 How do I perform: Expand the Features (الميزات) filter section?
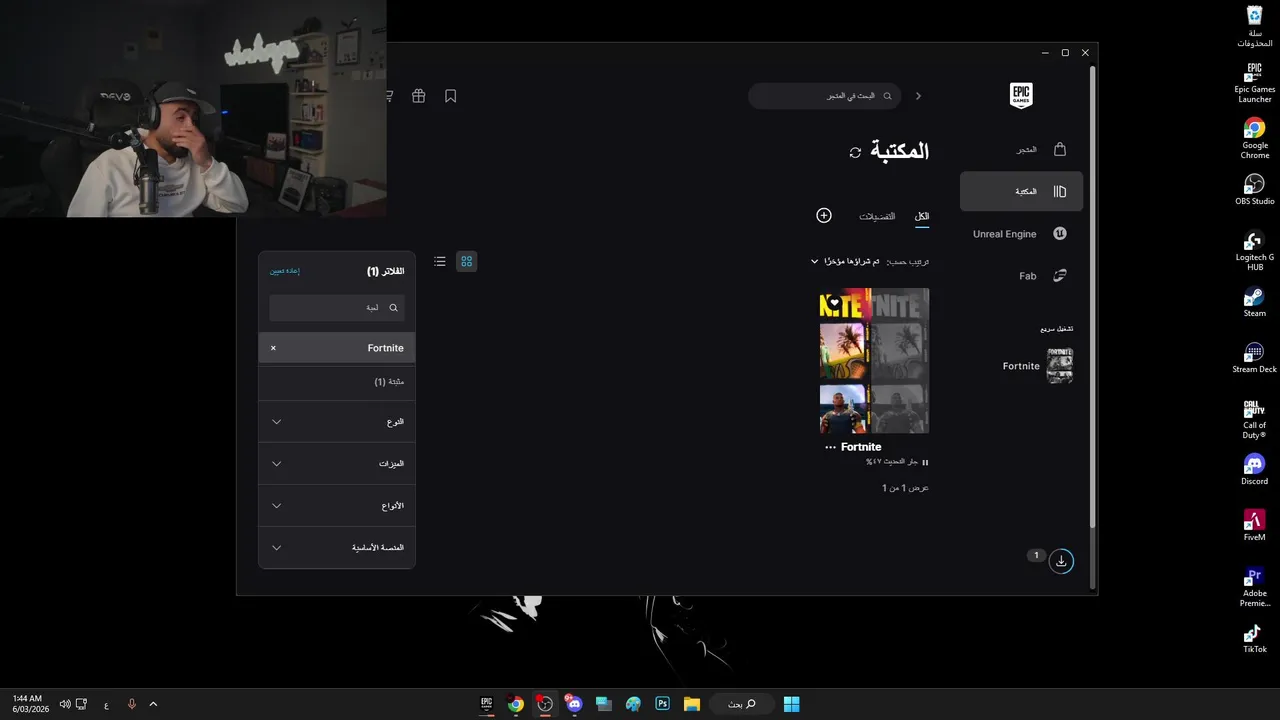coord(337,464)
